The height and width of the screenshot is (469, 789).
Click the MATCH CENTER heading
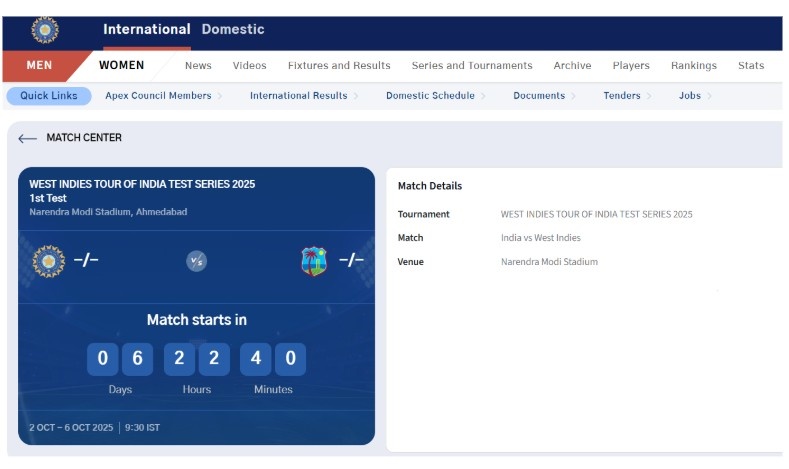84,138
